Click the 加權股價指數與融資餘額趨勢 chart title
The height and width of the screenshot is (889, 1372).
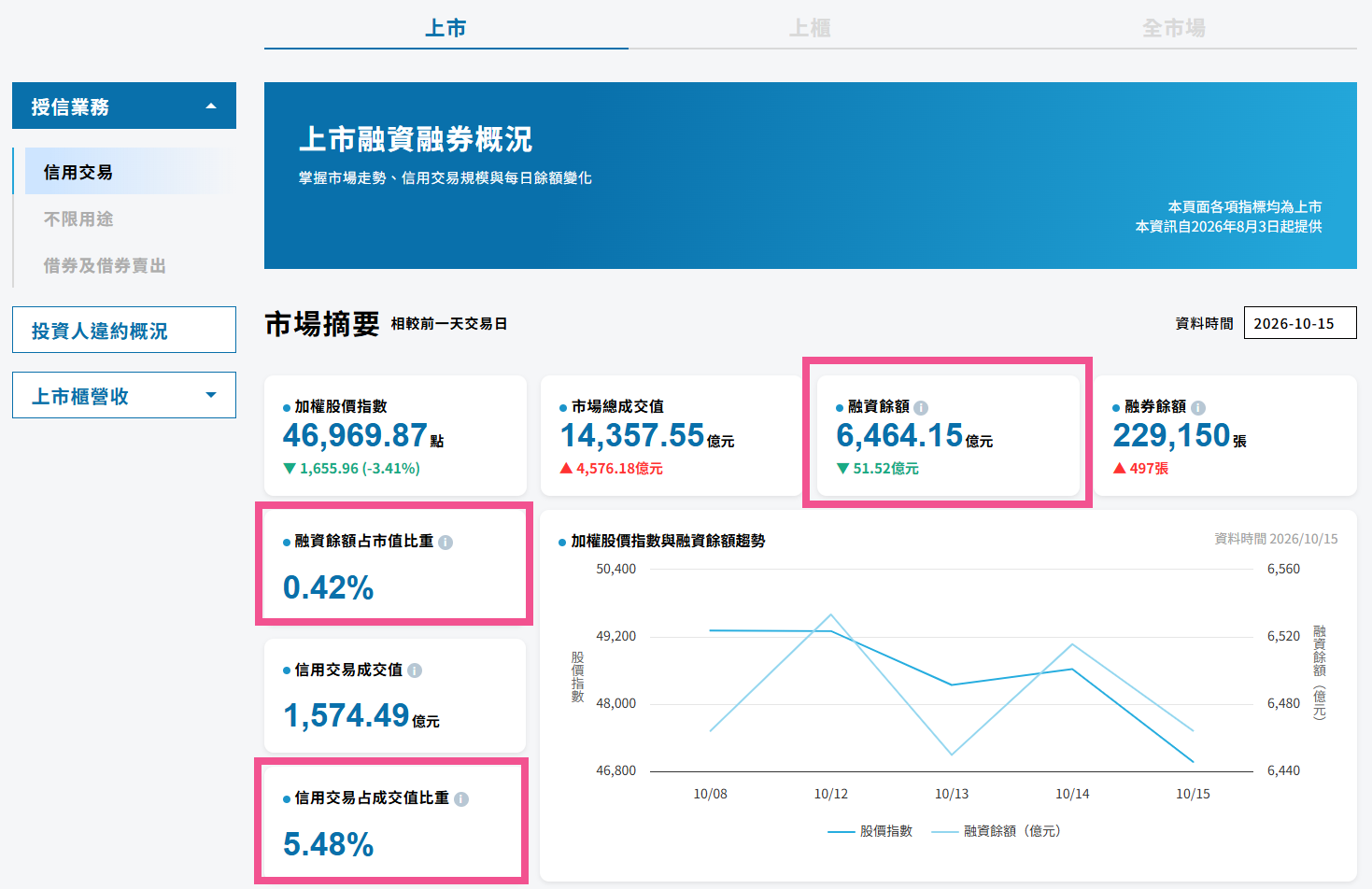coord(668,541)
